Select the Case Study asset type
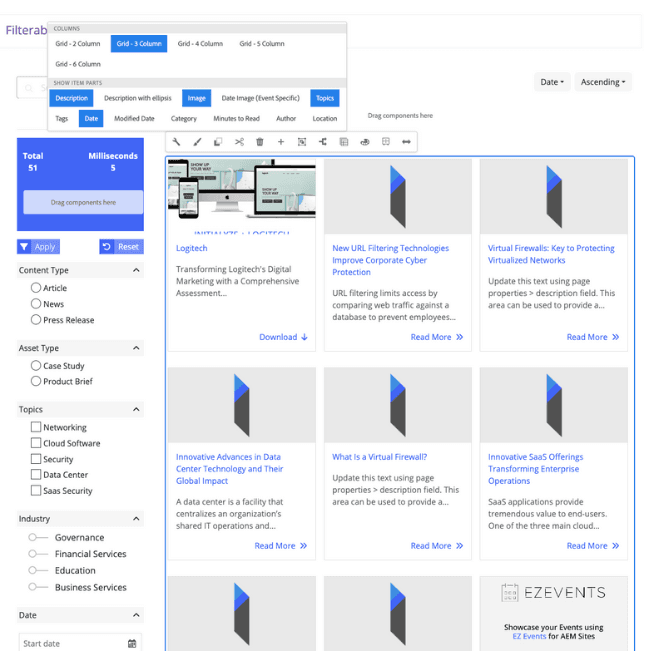650x651 pixels. [x=36, y=366]
